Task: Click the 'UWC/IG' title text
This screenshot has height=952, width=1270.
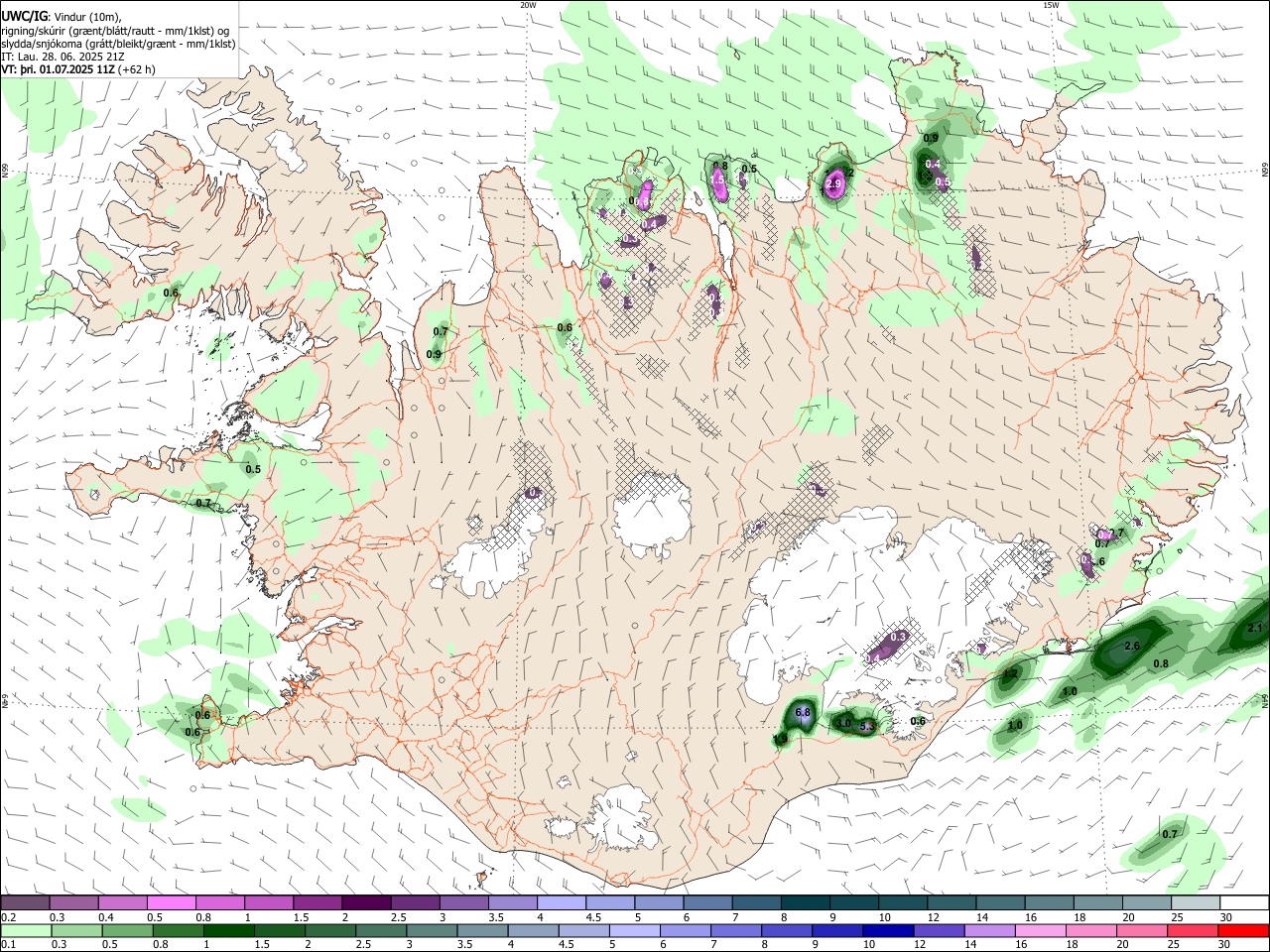Action: 24,16
